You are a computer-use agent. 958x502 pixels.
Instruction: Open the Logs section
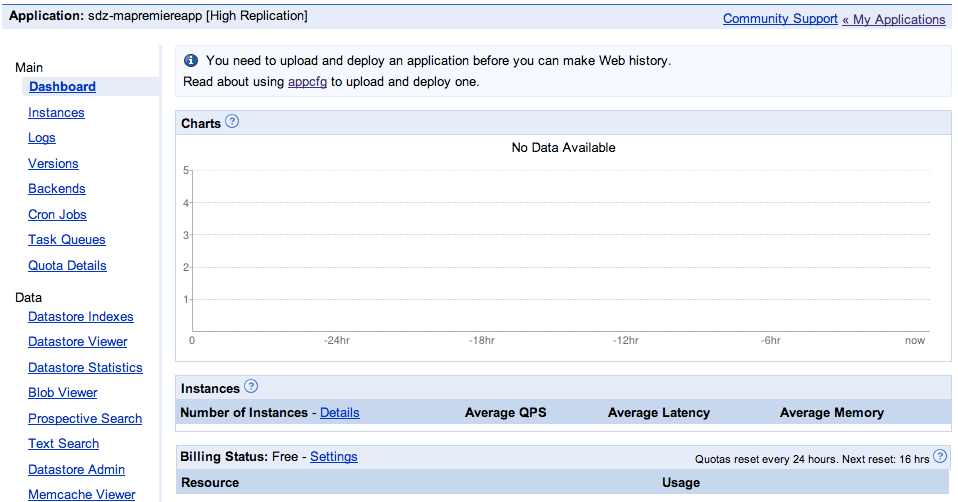click(x=42, y=138)
